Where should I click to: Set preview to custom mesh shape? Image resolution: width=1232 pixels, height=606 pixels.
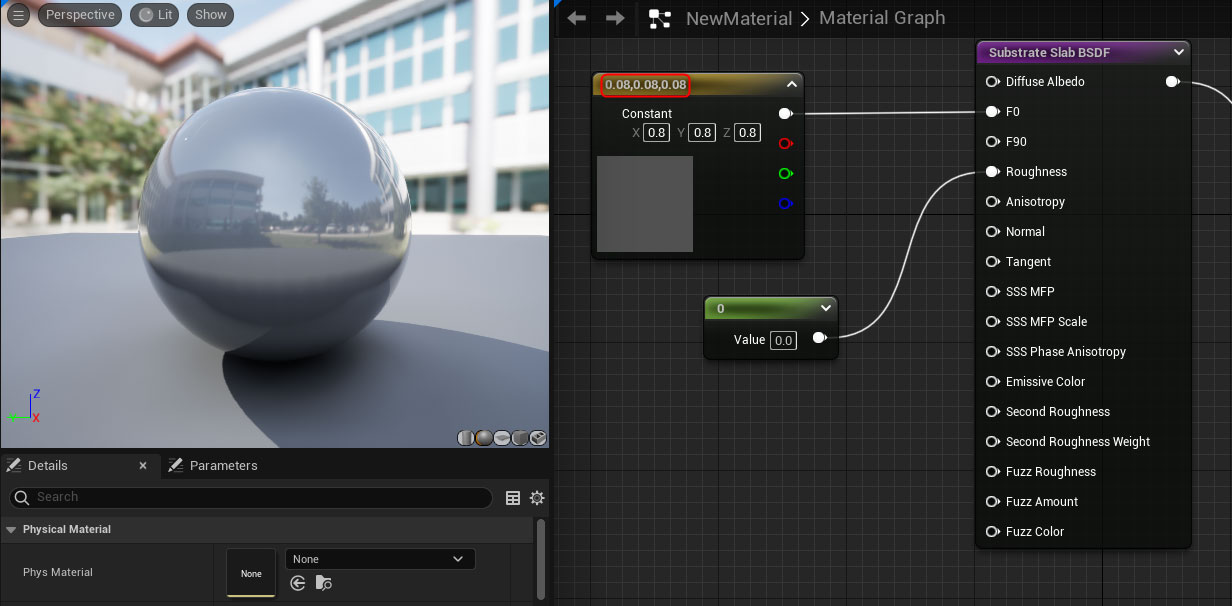point(537,438)
